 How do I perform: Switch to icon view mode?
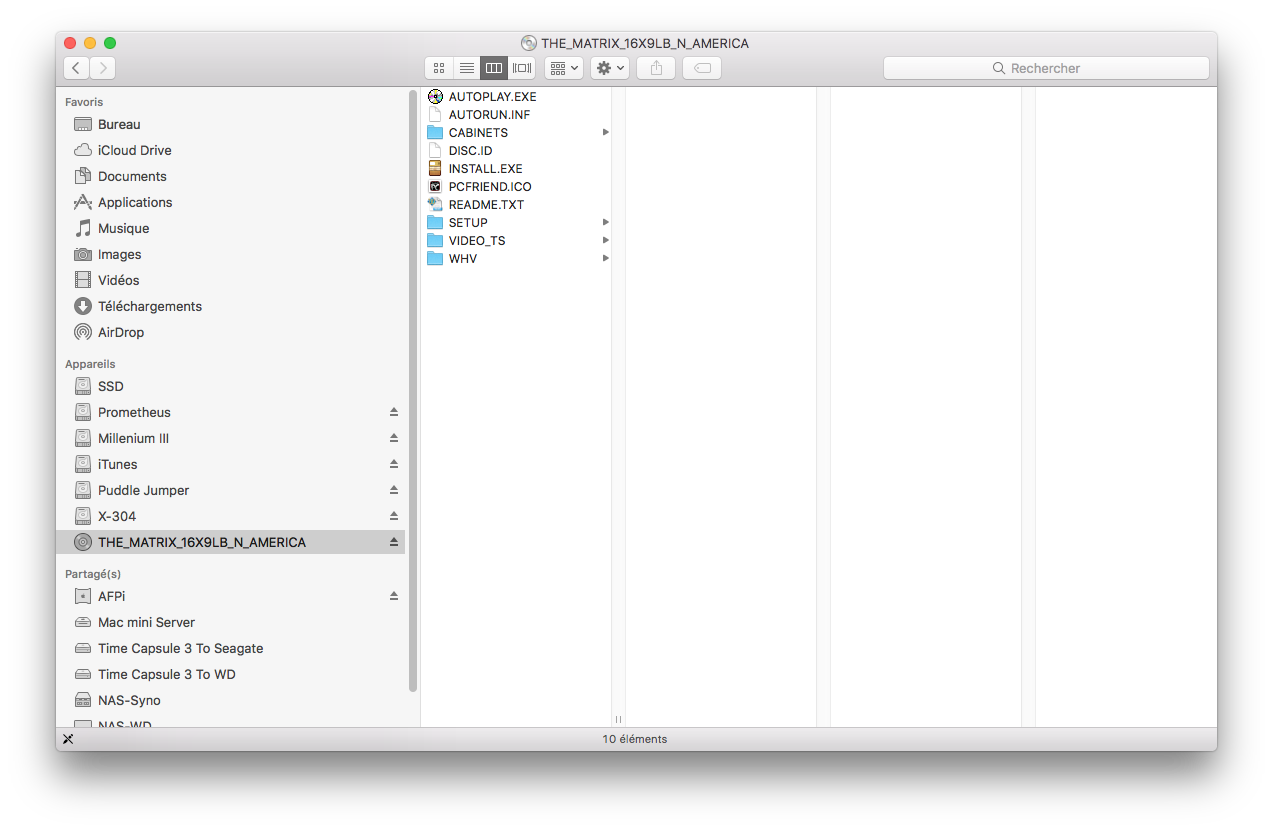click(438, 68)
